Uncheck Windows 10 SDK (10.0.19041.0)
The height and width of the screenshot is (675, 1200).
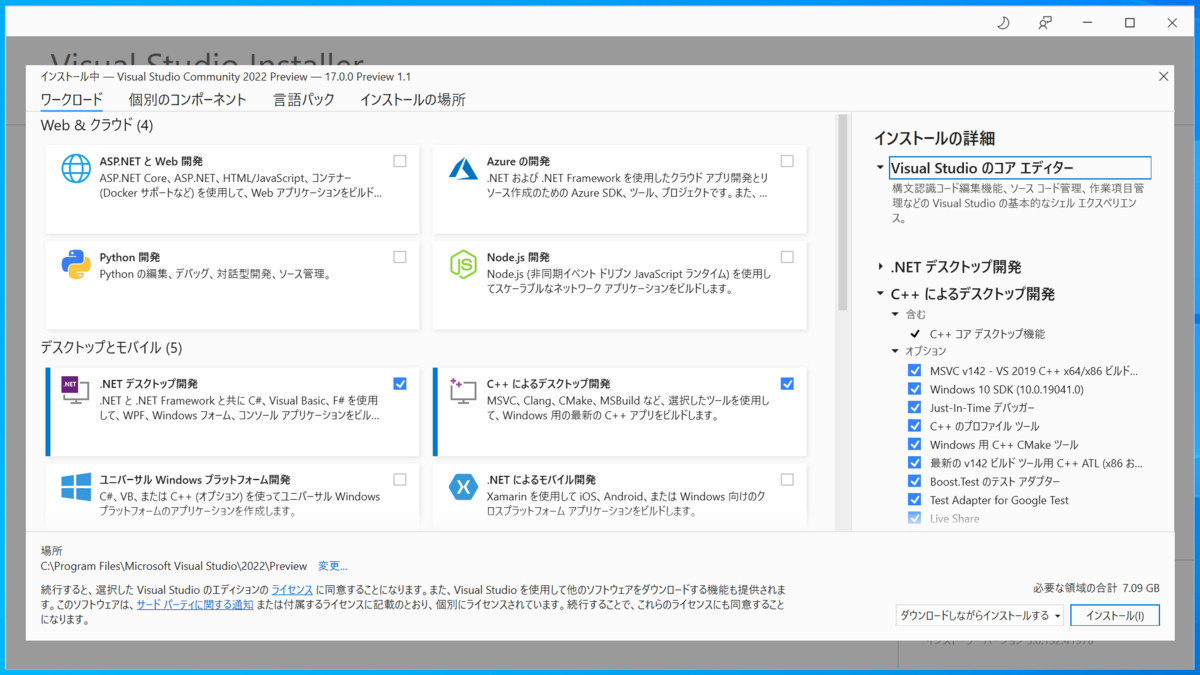click(914, 388)
